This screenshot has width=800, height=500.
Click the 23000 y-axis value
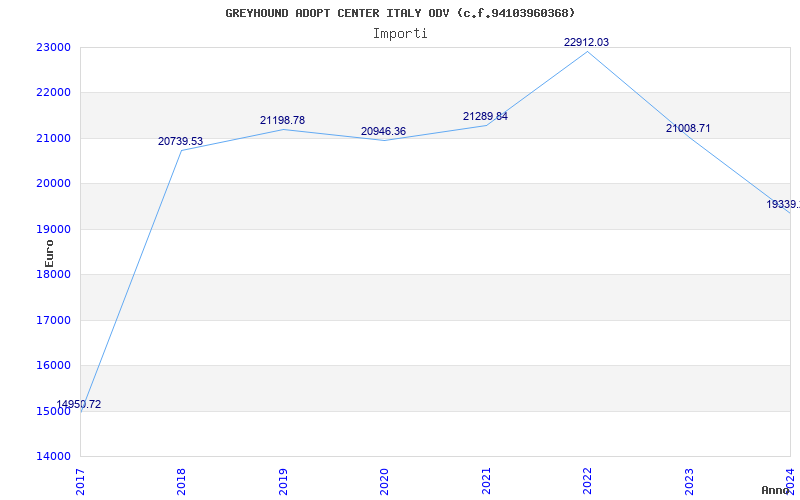pos(53,47)
